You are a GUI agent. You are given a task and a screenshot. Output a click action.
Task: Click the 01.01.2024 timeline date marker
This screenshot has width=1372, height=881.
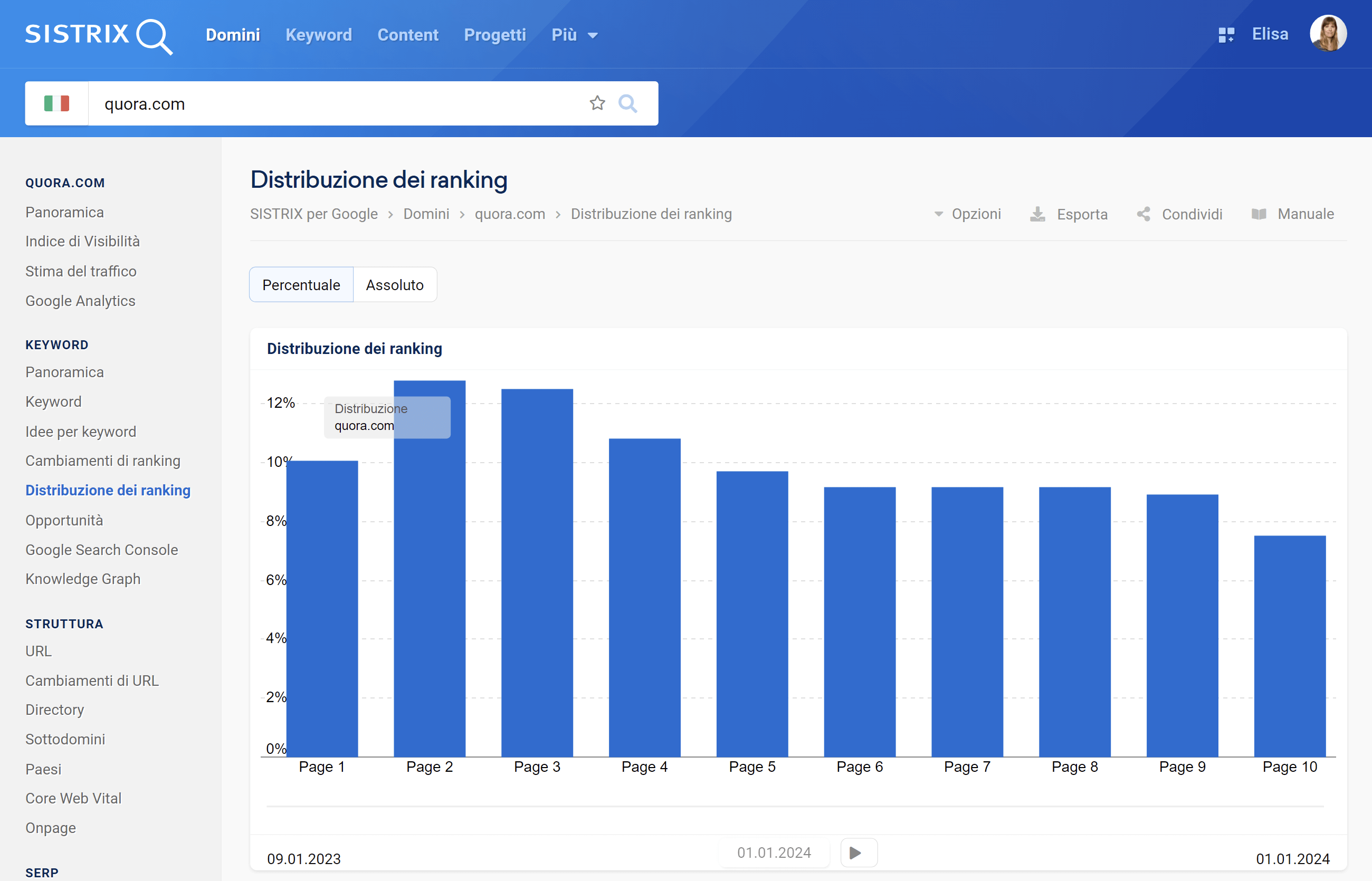[774, 853]
